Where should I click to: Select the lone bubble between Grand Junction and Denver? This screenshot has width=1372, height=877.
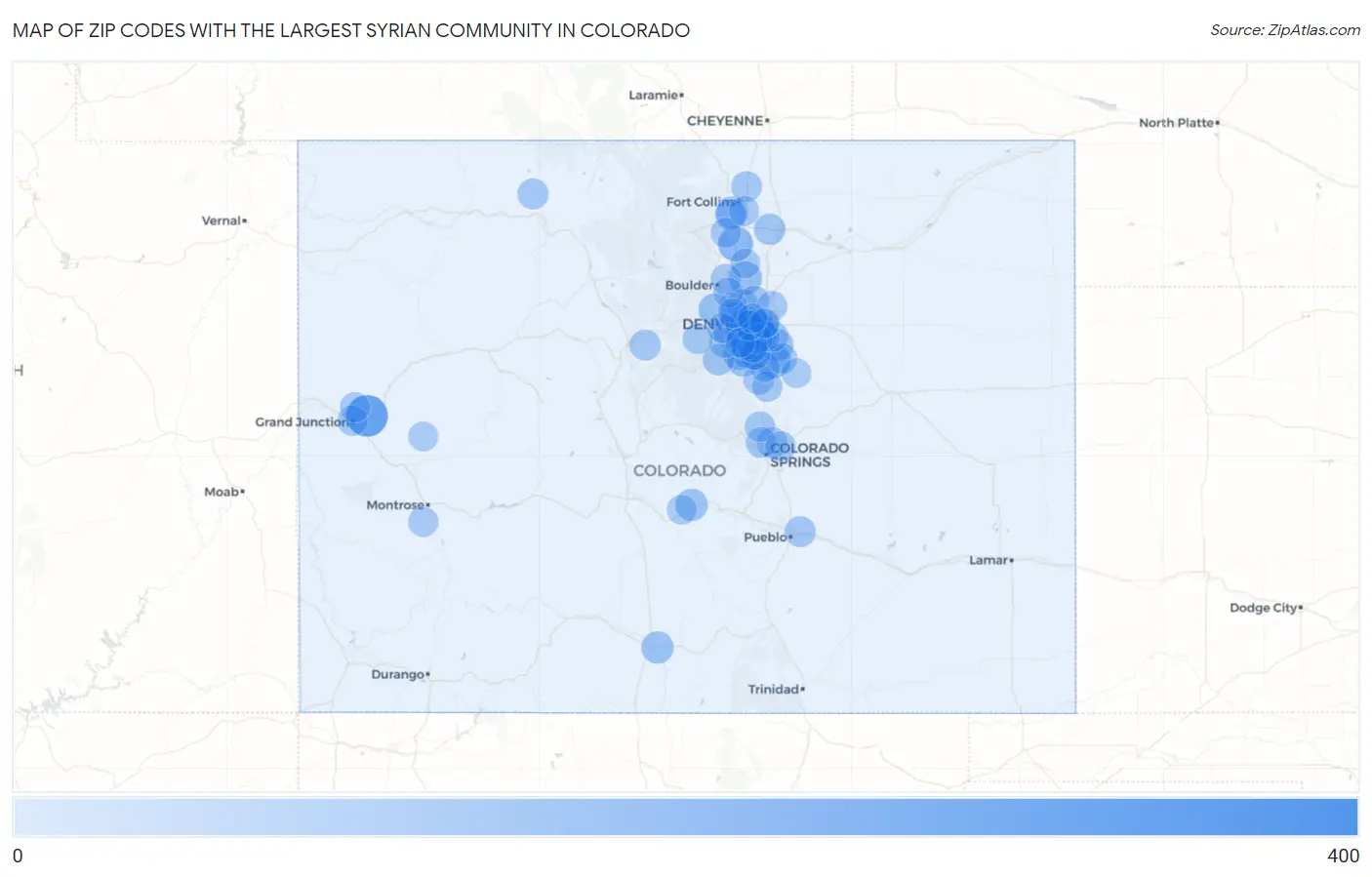pos(645,344)
